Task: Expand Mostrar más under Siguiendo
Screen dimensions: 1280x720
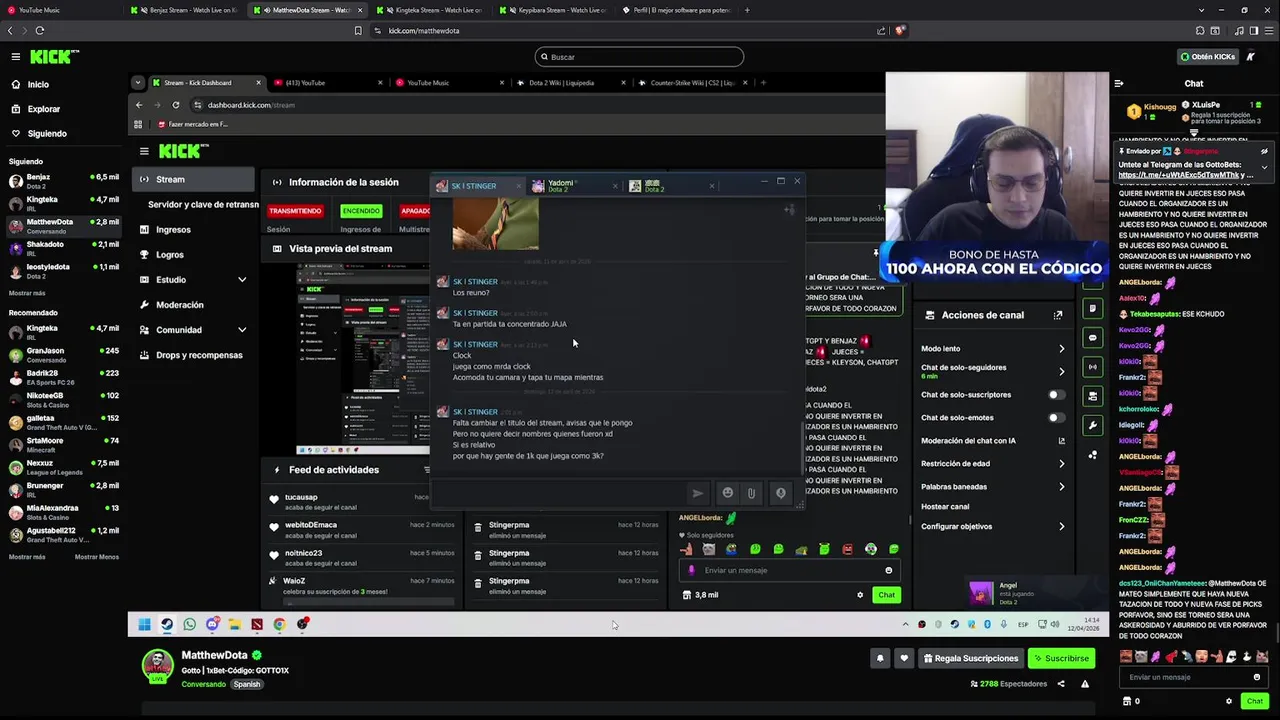Action: [27, 293]
